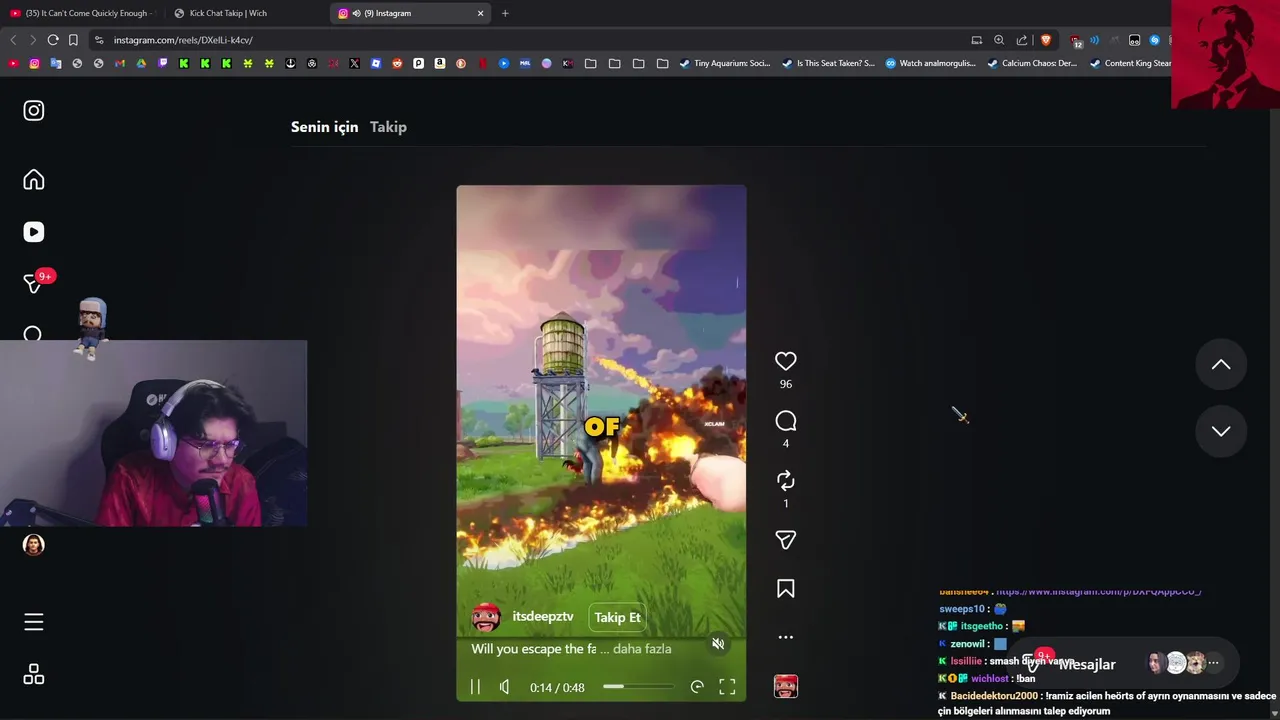The image size is (1280, 720).
Task: Open the Amazon bookmark icon
Action: tap(440, 63)
